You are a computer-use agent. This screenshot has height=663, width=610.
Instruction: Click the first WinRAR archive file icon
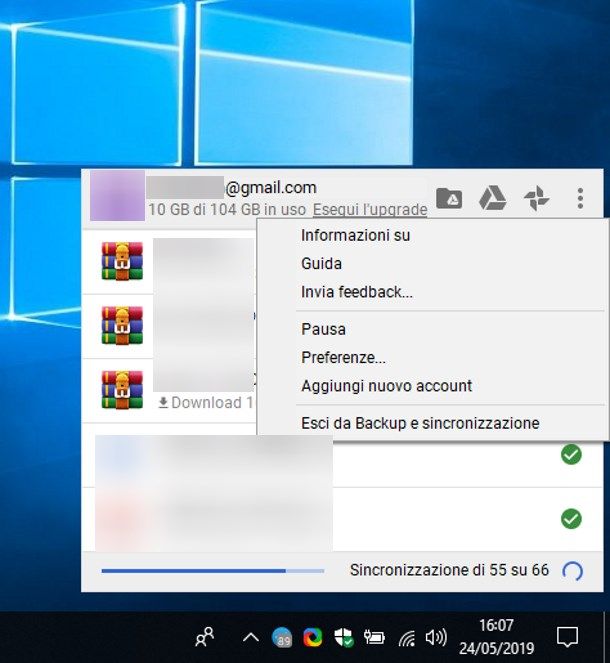tap(122, 261)
